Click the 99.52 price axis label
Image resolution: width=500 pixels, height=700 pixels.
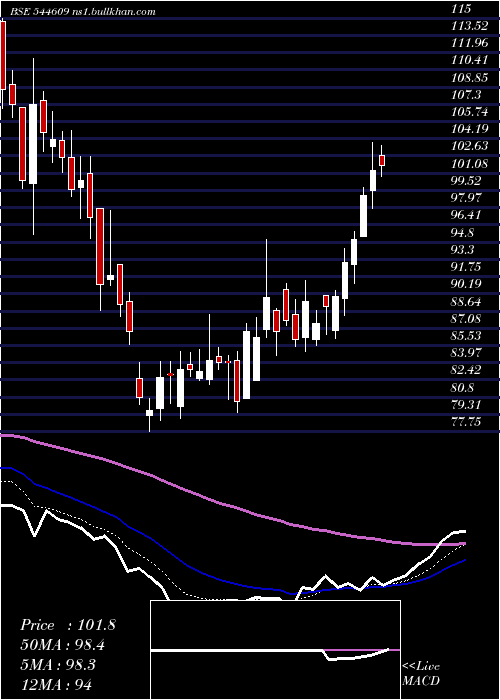click(x=467, y=180)
